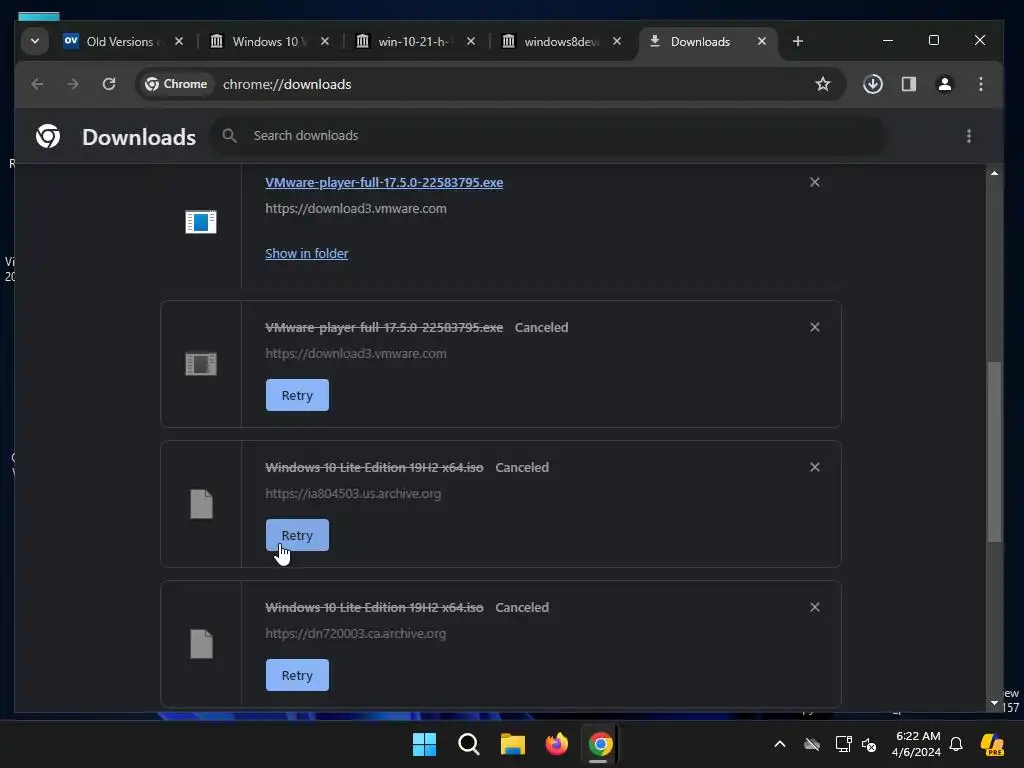Open the clock showing 6:22 AM
Image resolution: width=1024 pixels, height=768 pixels.
coord(916,744)
